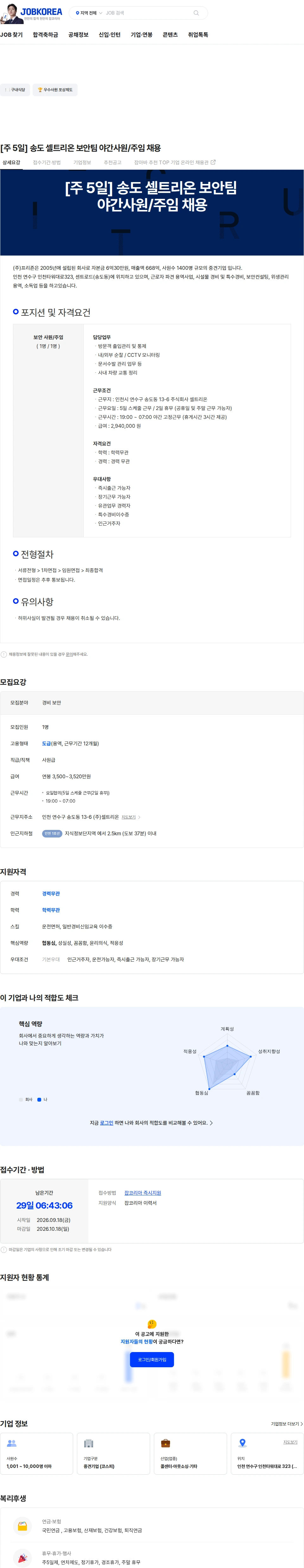Click the 산업(업종) briefcase icon
This screenshot has width=304, height=1568.
(x=165, y=1443)
